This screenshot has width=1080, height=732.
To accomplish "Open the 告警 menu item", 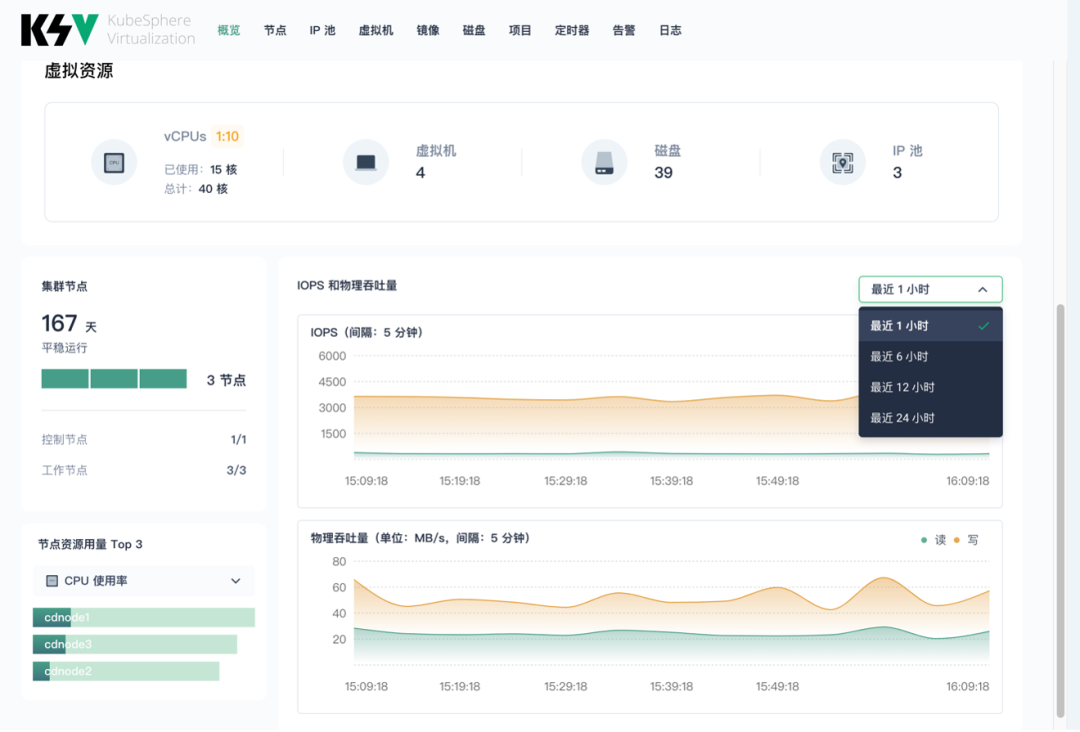I will (x=624, y=30).
